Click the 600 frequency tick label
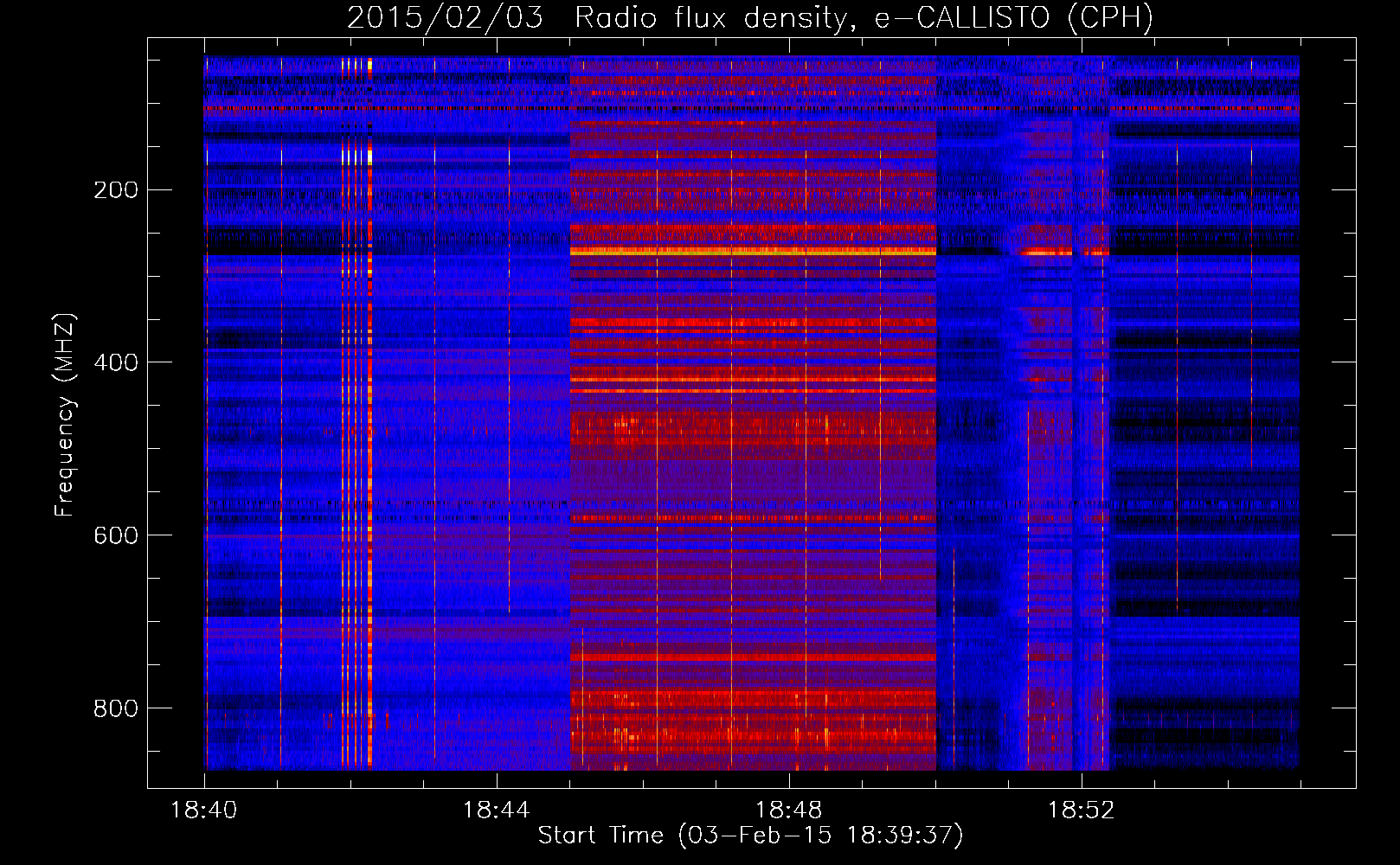 point(116,535)
